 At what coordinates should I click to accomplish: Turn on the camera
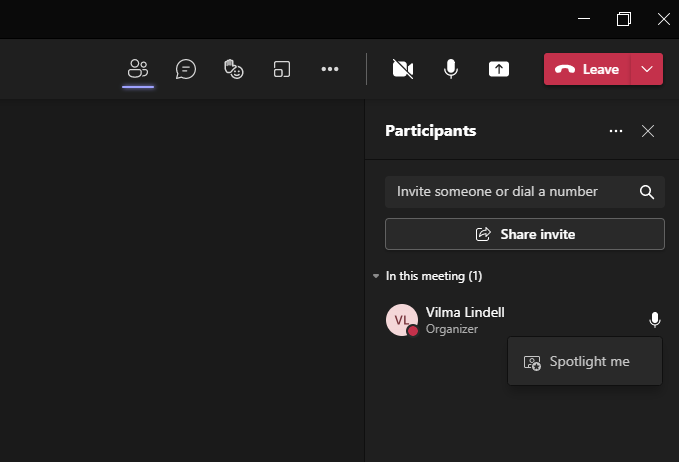pos(403,69)
